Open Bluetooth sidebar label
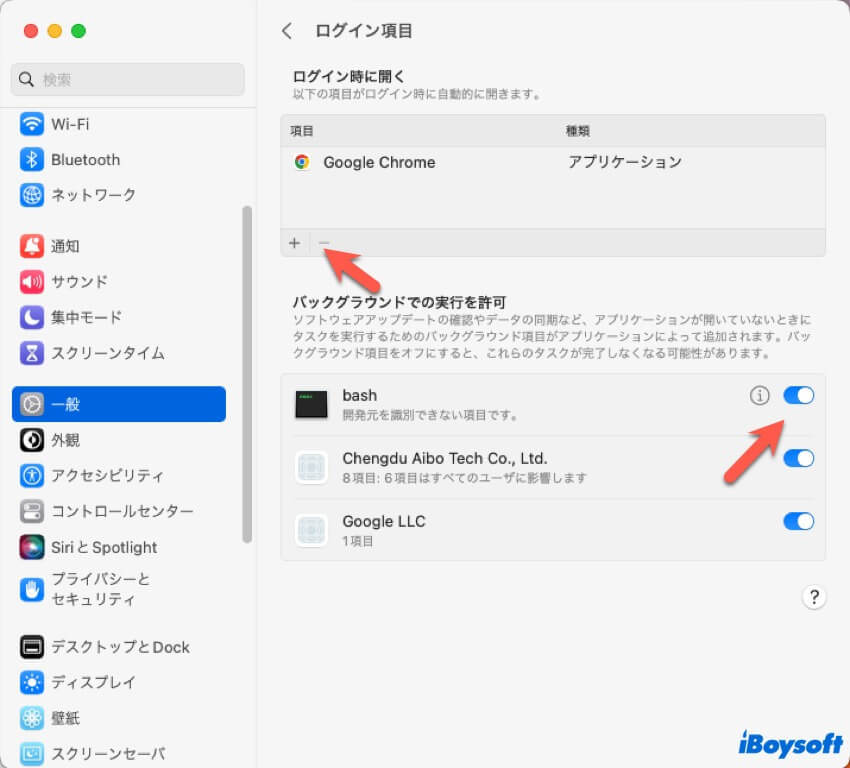This screenshot has width=850, height=768. pos(86,160)
